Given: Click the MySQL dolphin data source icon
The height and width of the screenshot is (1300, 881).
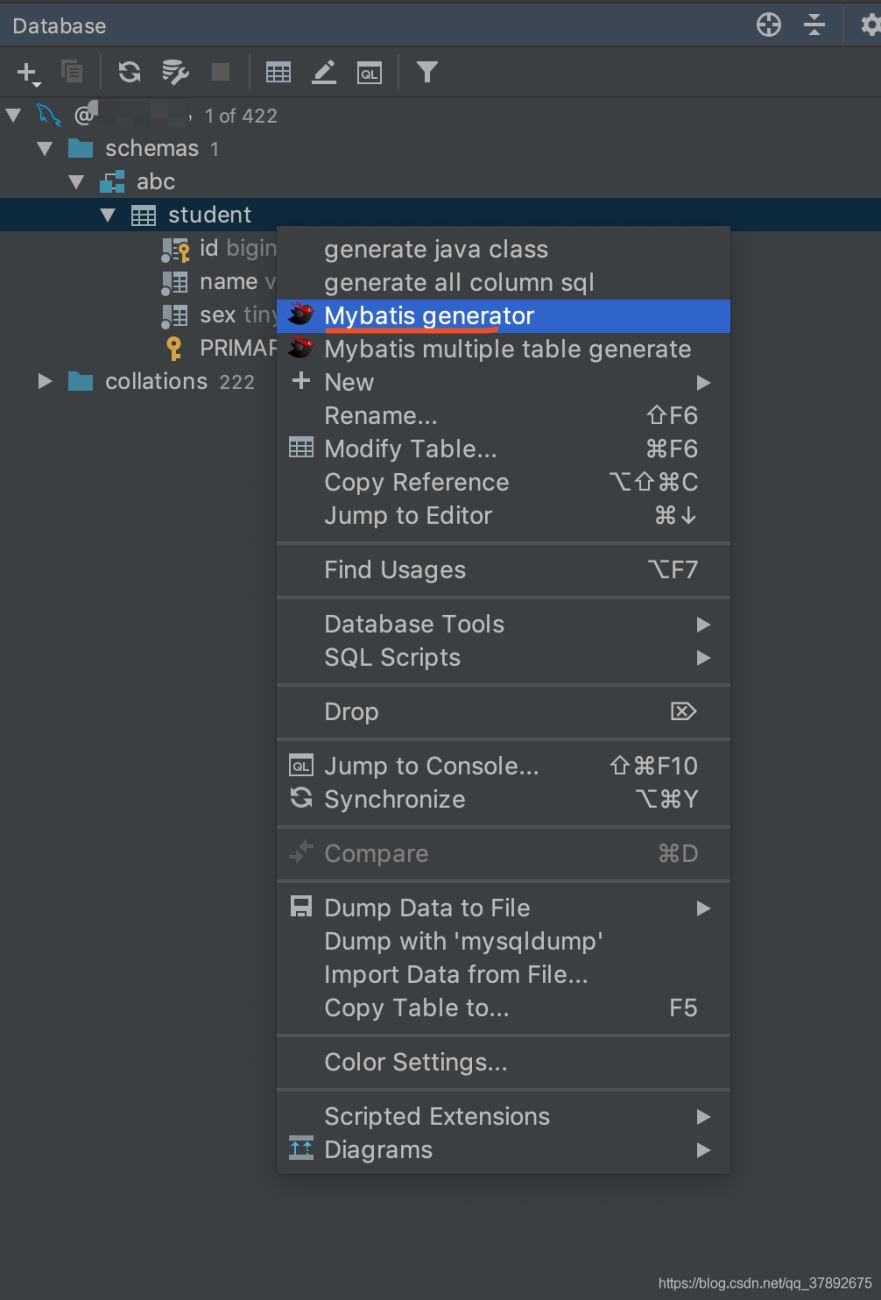Looking at the screenshot, I should pos(49,115).
